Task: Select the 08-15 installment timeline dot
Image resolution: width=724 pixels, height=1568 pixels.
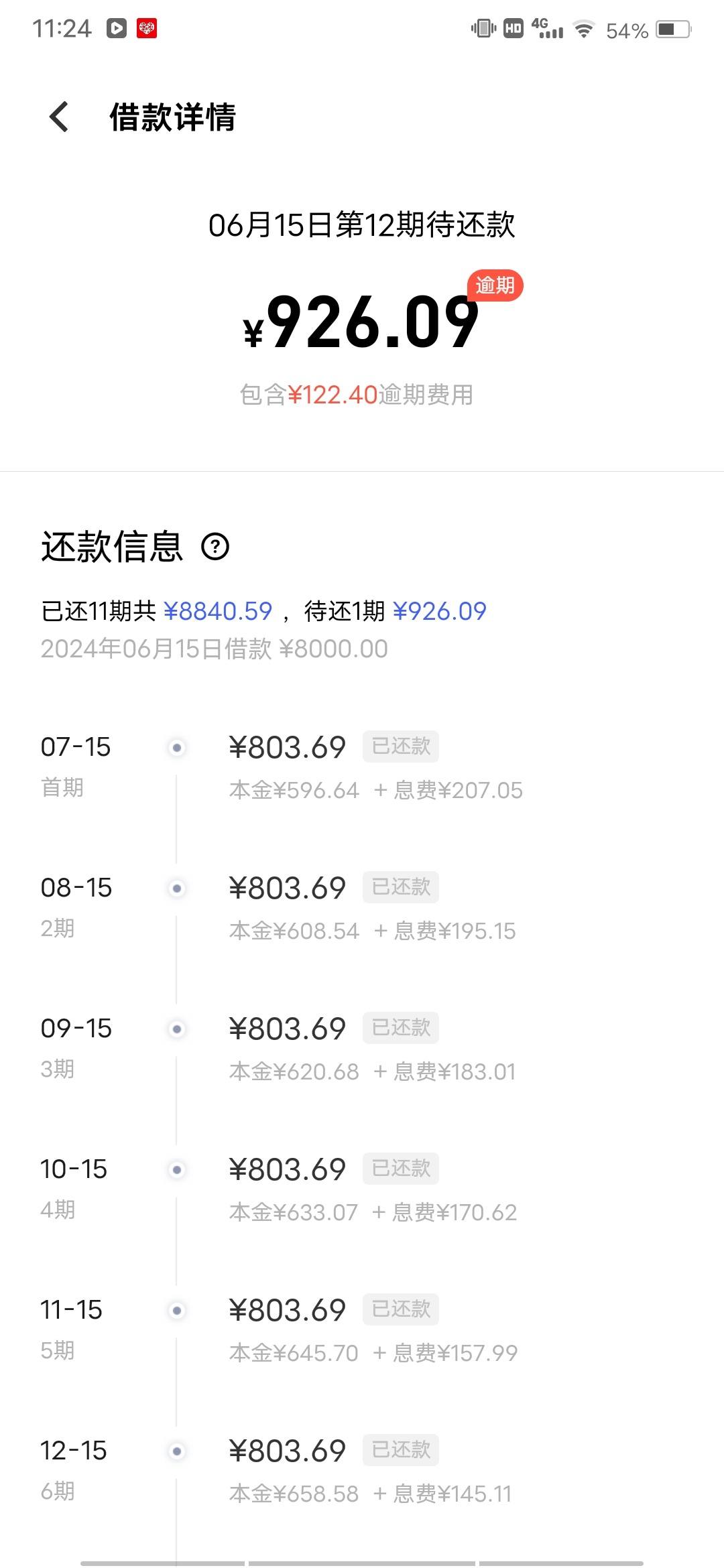Action: coord(177,888)
